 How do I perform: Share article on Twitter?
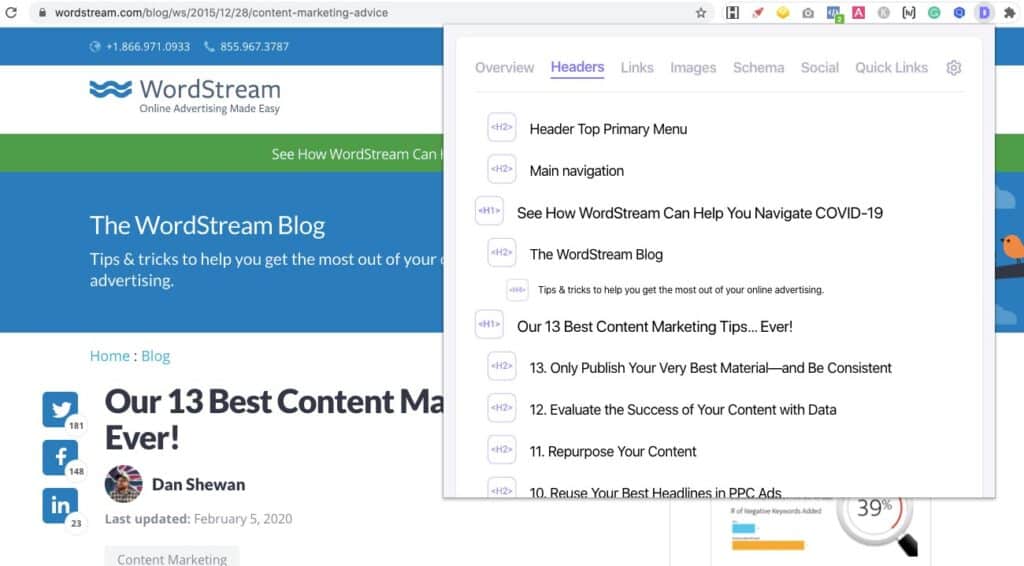[60, 409]
